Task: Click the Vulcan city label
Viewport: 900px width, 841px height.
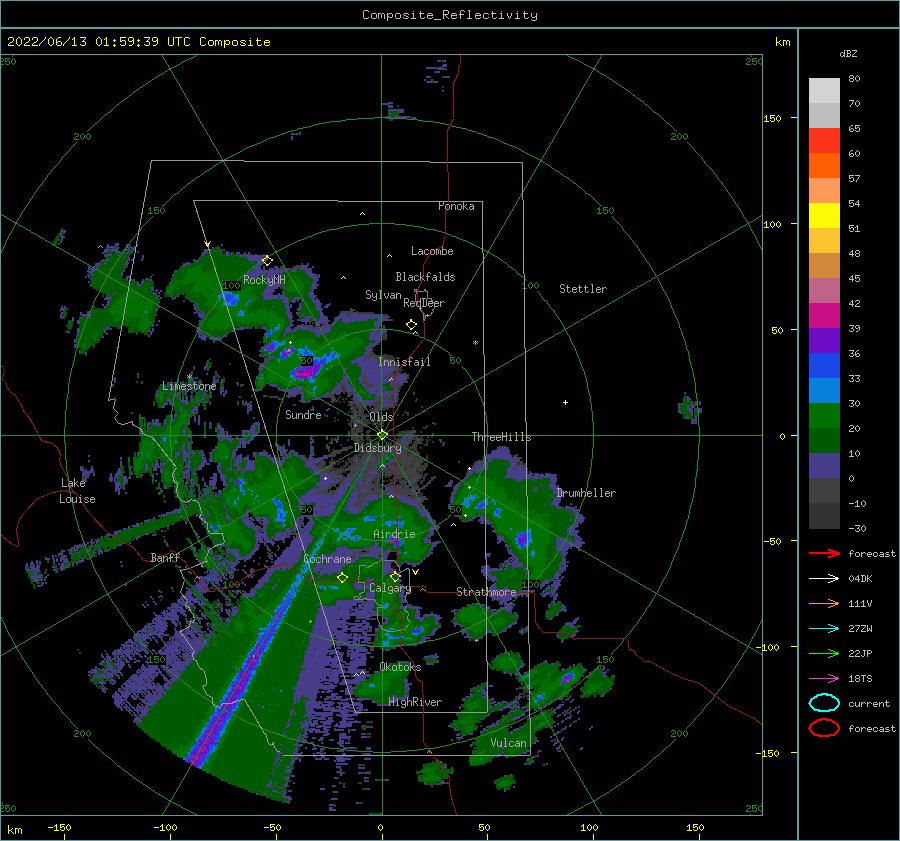Action: (x=509, y=743)
